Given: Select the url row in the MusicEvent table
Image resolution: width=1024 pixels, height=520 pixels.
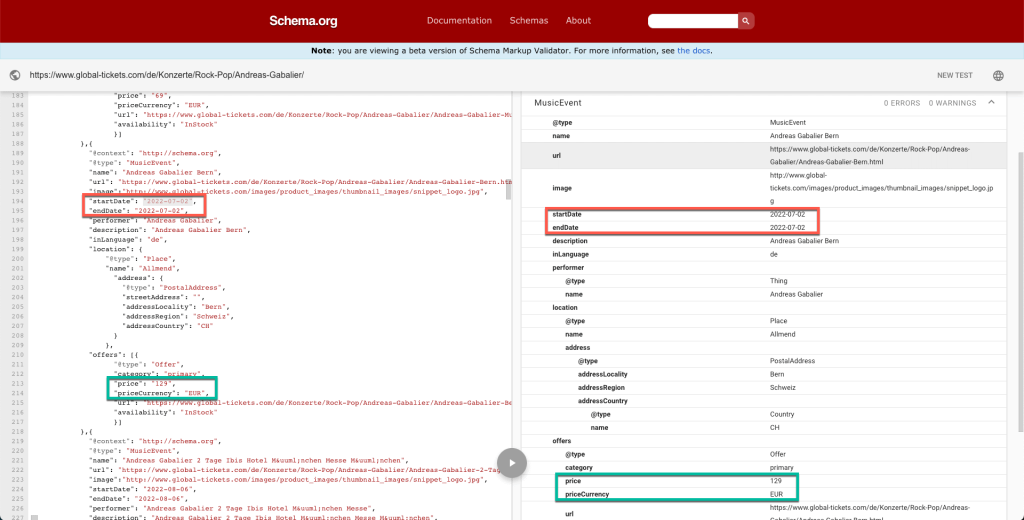Looking at the screenshot, I should click(763, 155).
